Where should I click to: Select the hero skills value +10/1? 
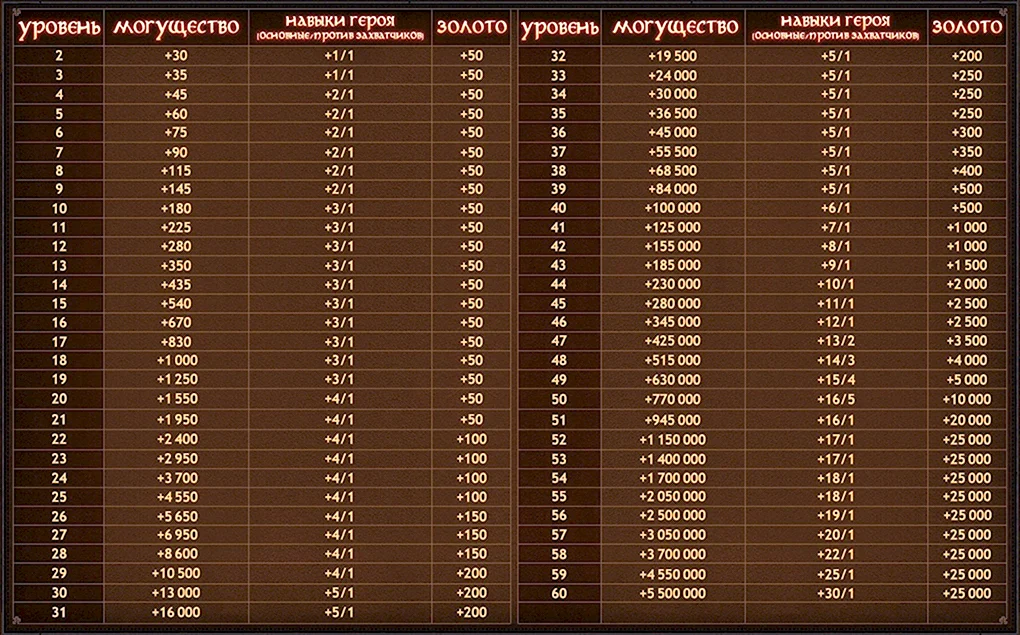point(835,284)
